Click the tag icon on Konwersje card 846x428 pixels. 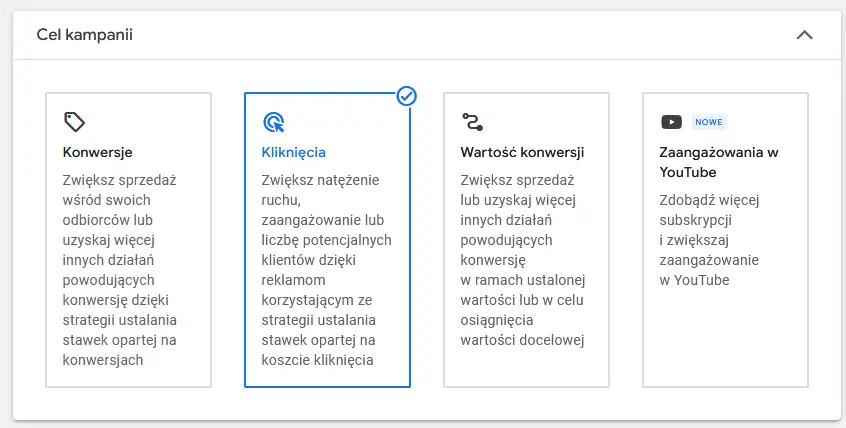click(74, 122)
